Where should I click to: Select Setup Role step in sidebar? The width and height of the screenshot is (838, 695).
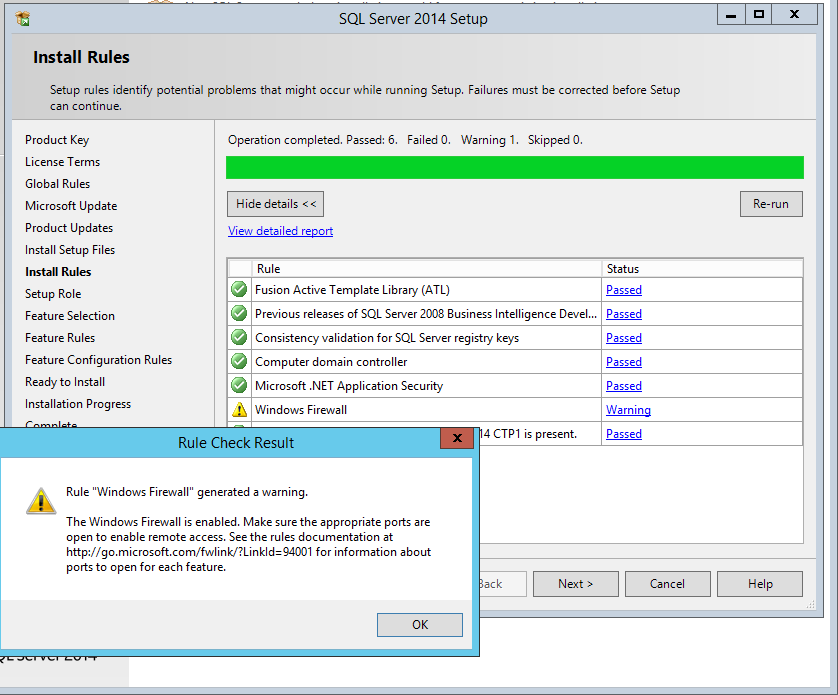point(53,294)
